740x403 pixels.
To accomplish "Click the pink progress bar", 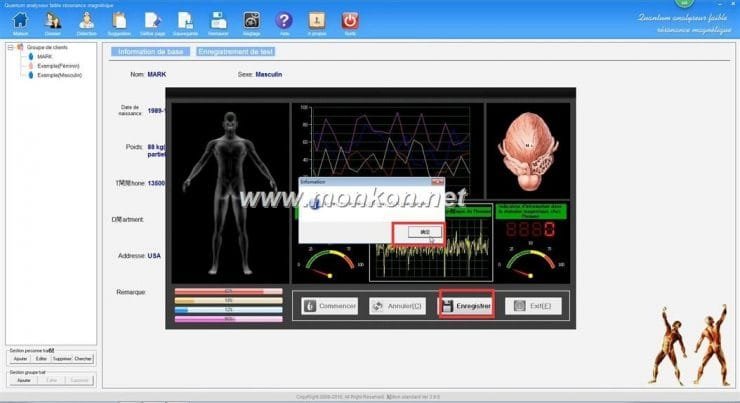I will pos(228,319).
